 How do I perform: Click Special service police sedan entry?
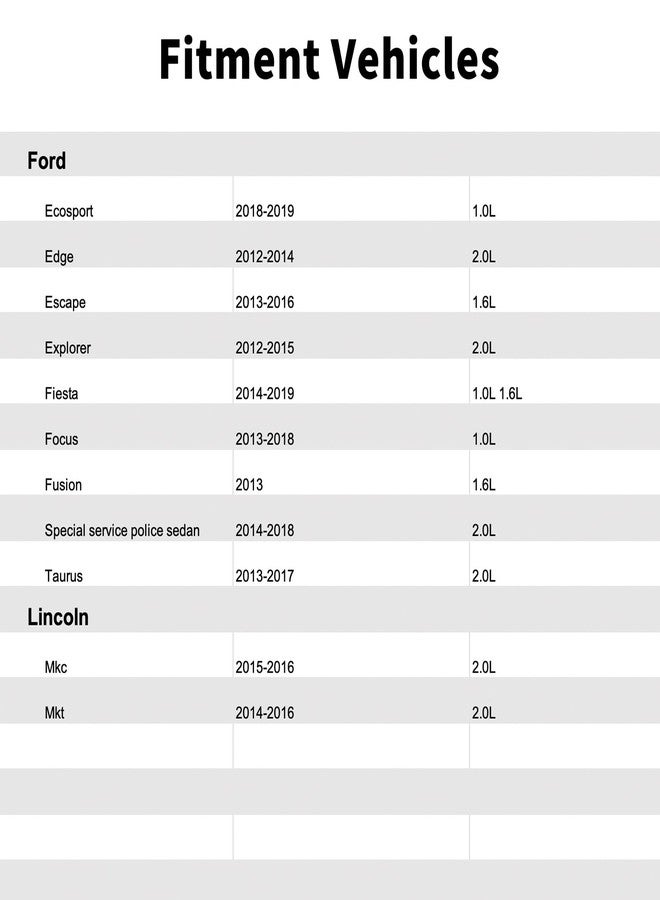tap(122, 530)
